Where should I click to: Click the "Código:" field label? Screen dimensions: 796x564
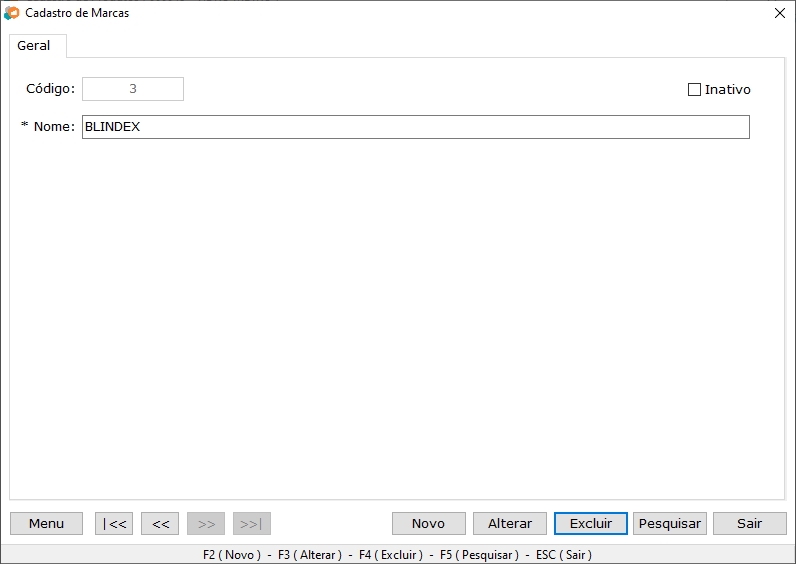coord(50,89)
